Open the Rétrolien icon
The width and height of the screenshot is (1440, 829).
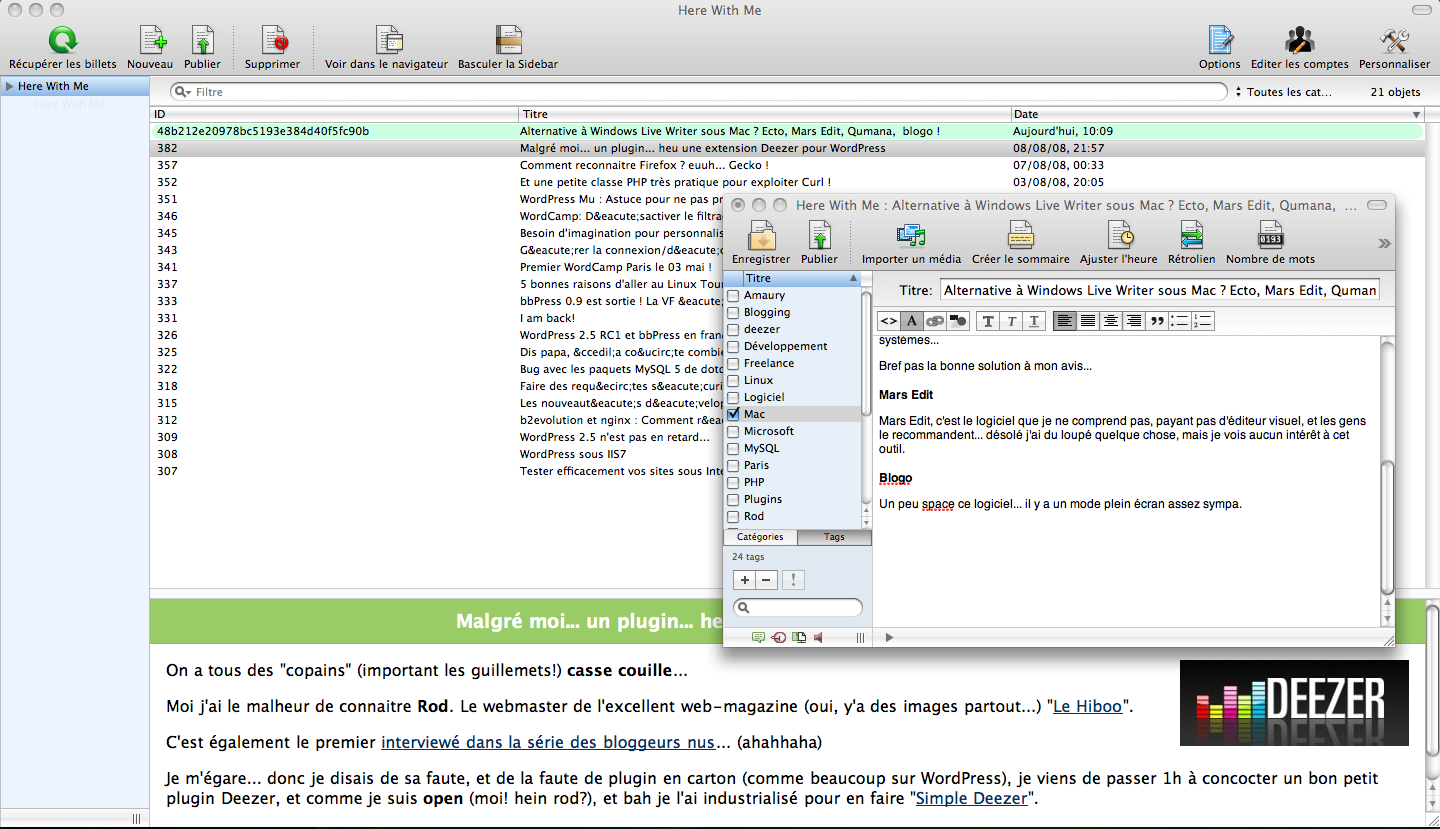1192,235
